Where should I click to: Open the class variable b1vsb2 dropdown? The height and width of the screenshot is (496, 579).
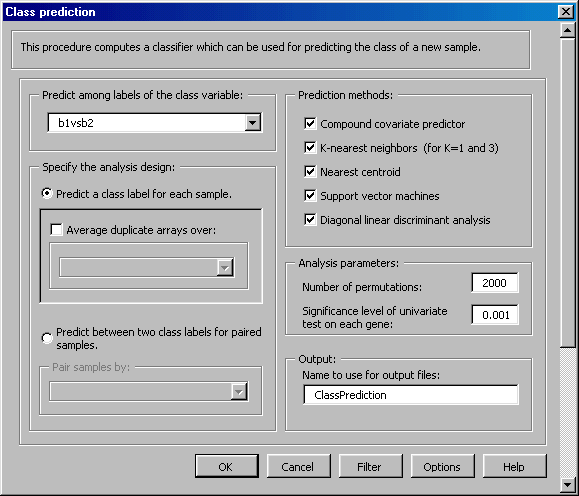tap(253, 123)
